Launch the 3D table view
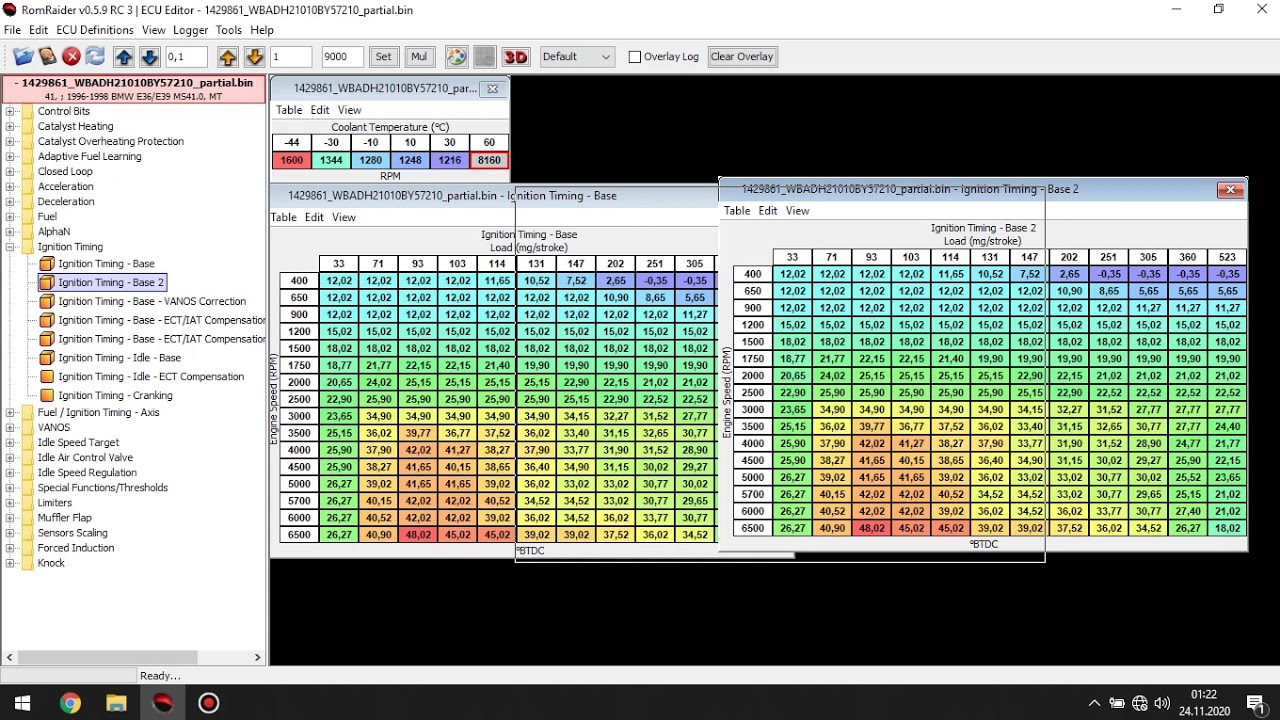The image size is (1280, 720). pos(515,57)
